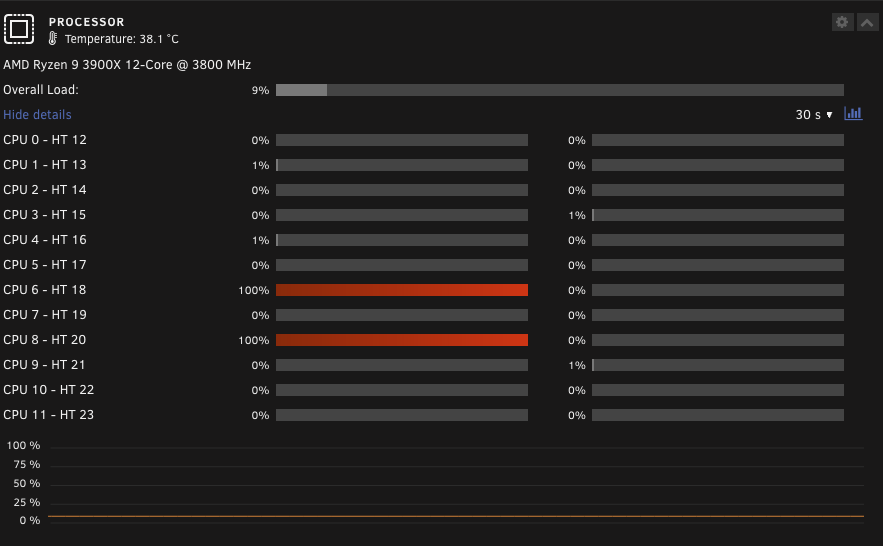Select the CPU 0 - HT 12 row label
This screenshot has width=883, height=546.
45,140
